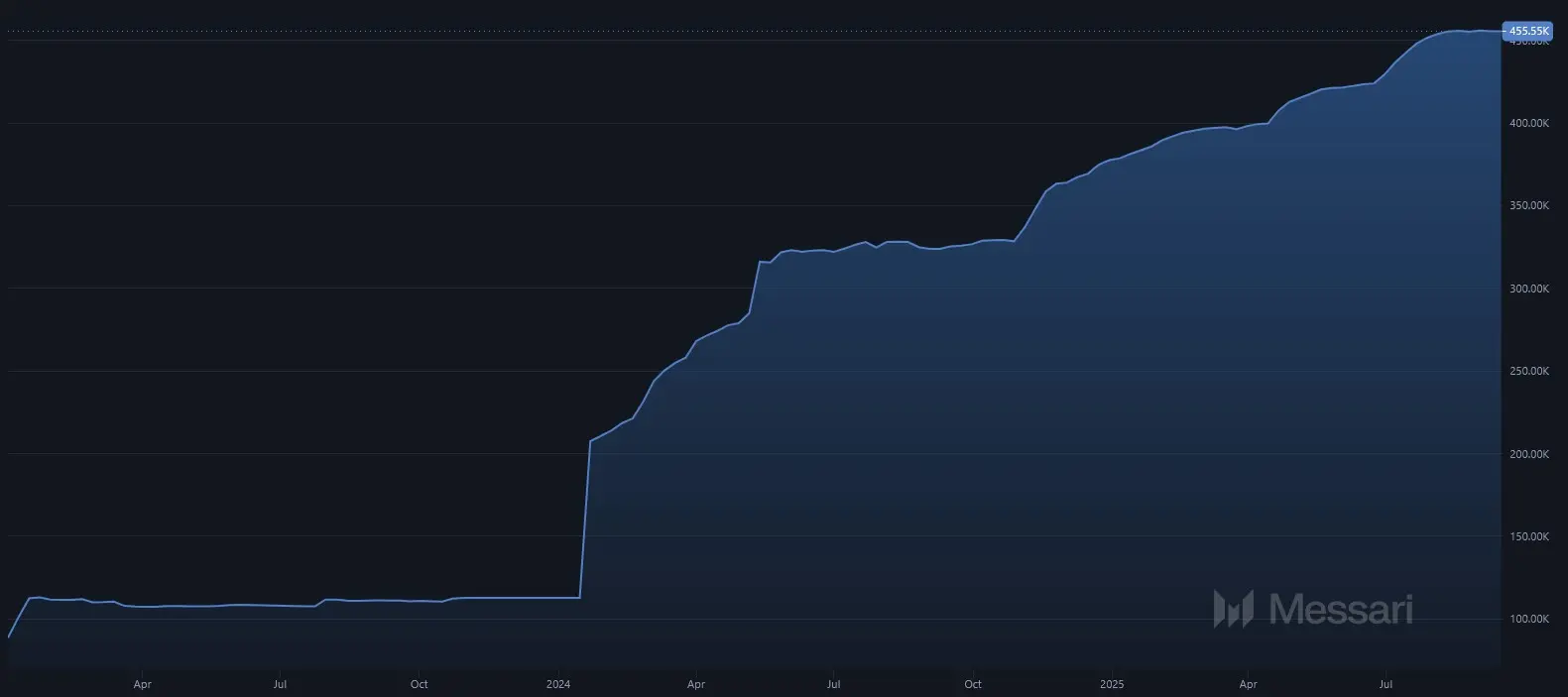
Task: Click the 100.00K y-axis label
Action: [x=1528, y=619]
